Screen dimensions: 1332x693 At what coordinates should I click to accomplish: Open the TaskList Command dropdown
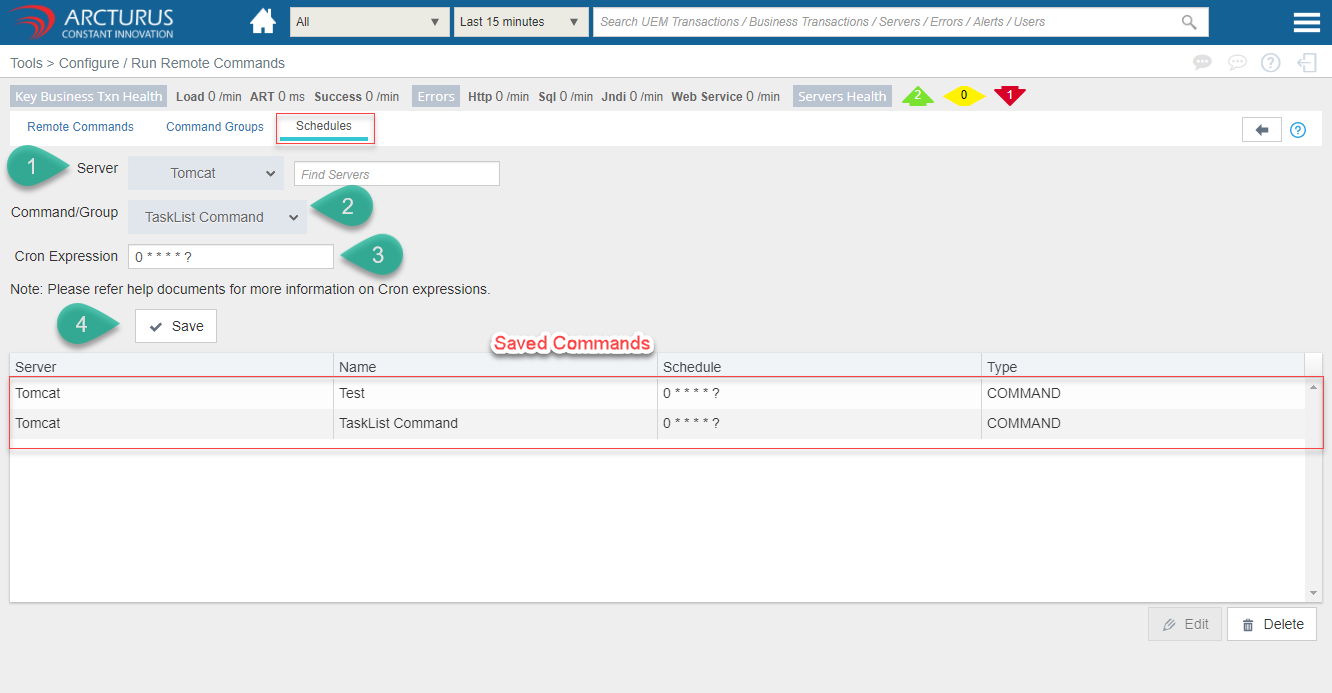point(218,217)
